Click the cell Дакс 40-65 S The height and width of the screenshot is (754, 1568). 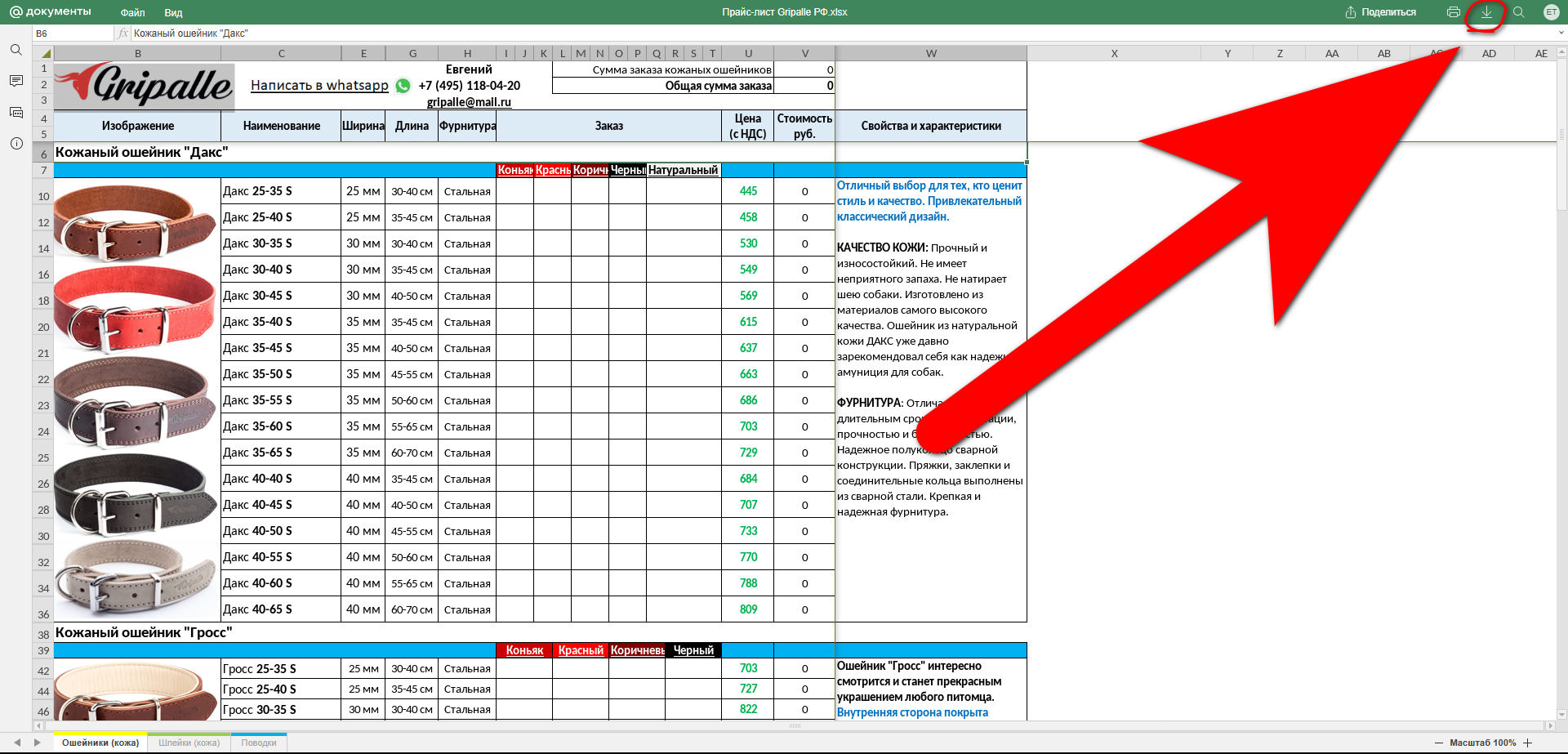281,609
